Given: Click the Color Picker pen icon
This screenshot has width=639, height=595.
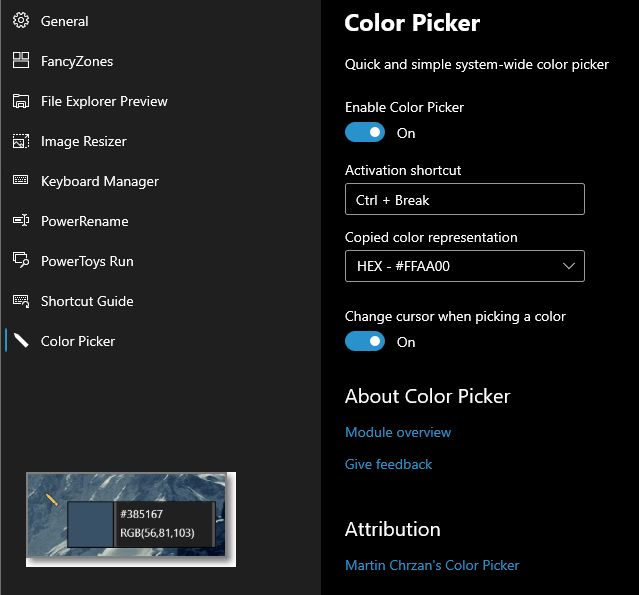Looking at the screenshot, I should pyautogui.click(x=21, y=341).
